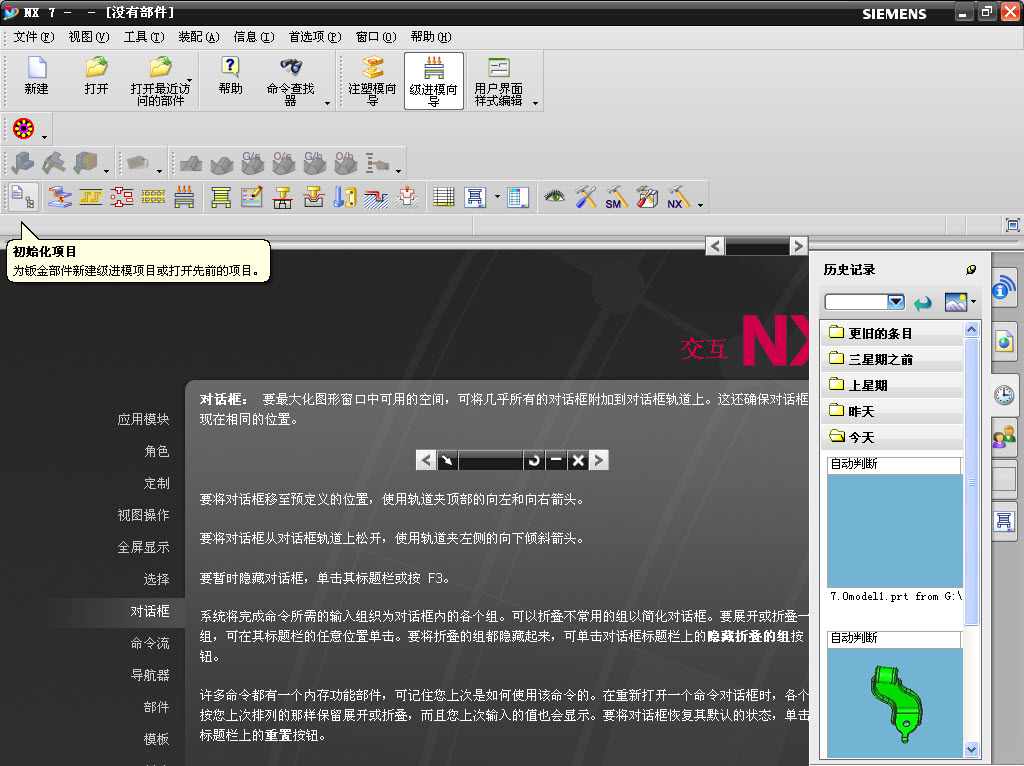Open the toolbar options arrow after 用户界面样式编辑
Image resolution: width=1024 pixels, height=766 pixels.
coord(536,103)
